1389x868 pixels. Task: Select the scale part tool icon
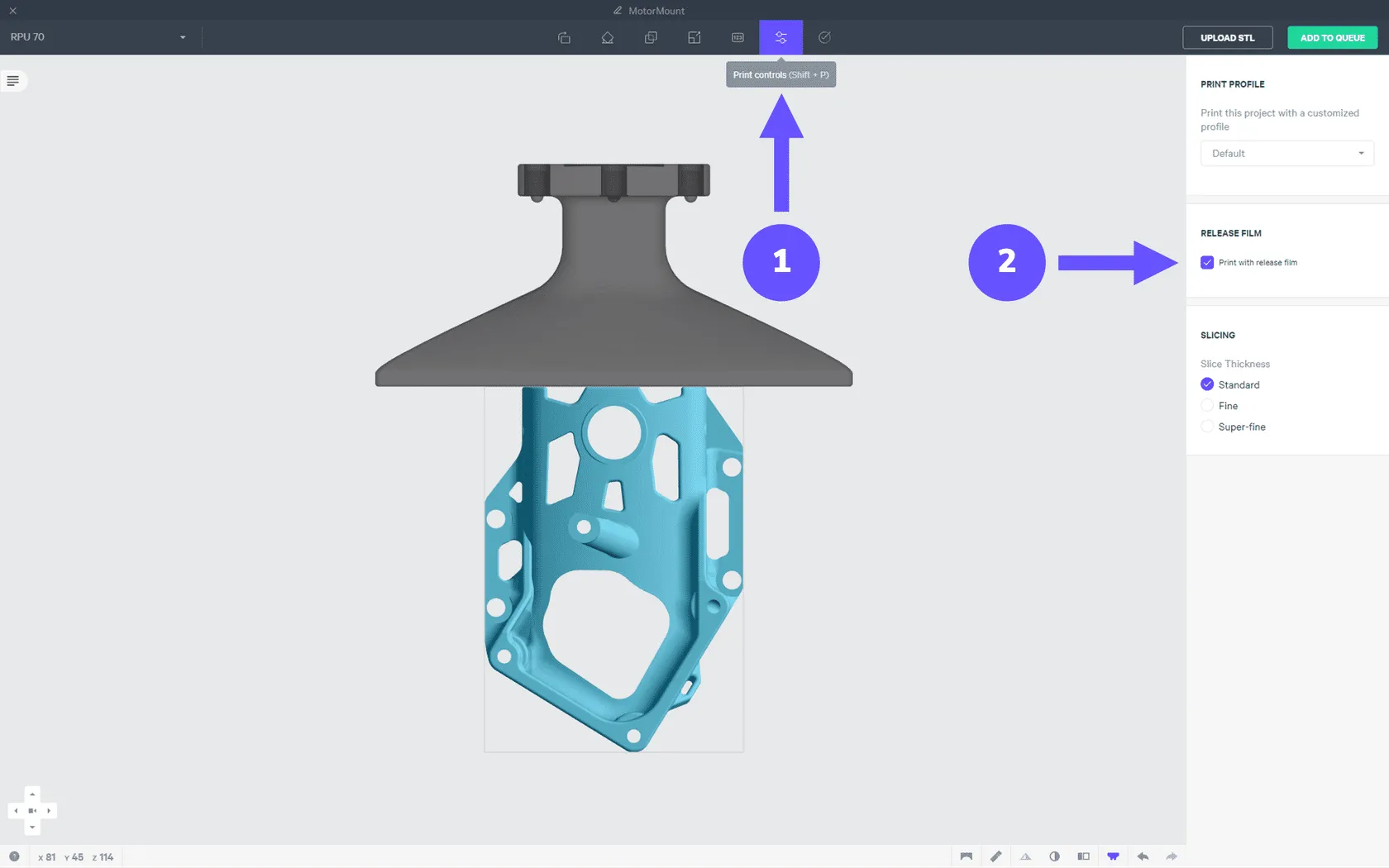pos(694,37)
